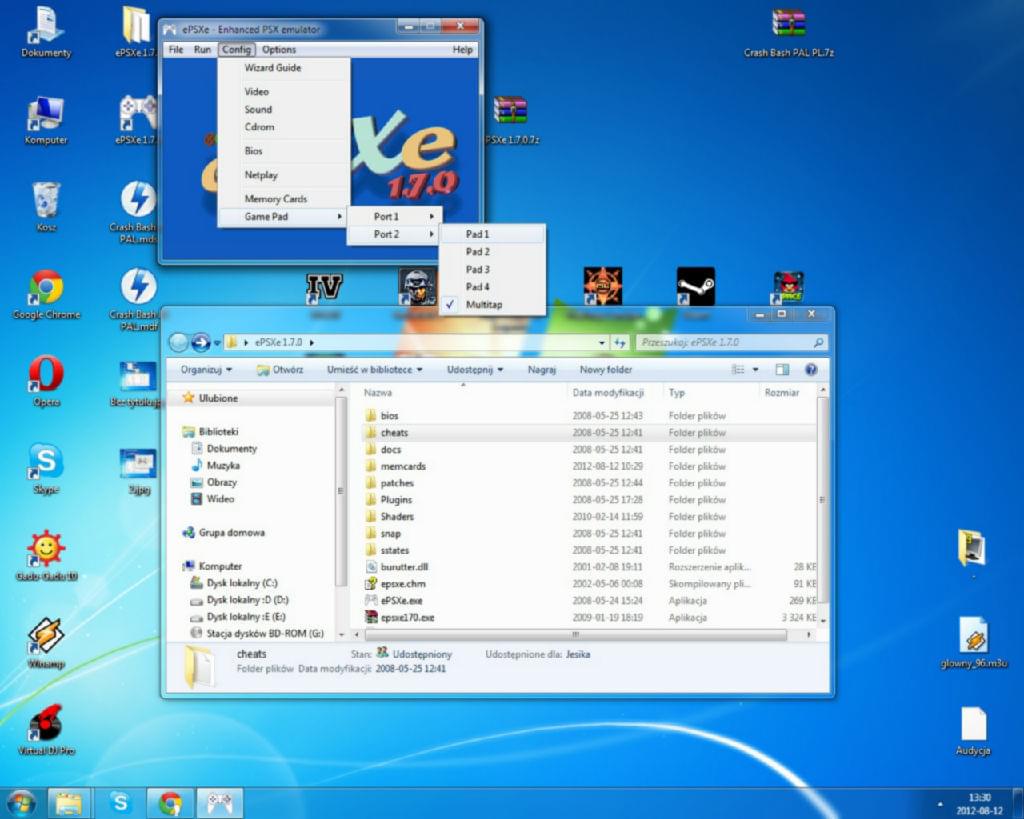
Task: Expand the Port 1 submenu
Action: click(x=394, y=216)
